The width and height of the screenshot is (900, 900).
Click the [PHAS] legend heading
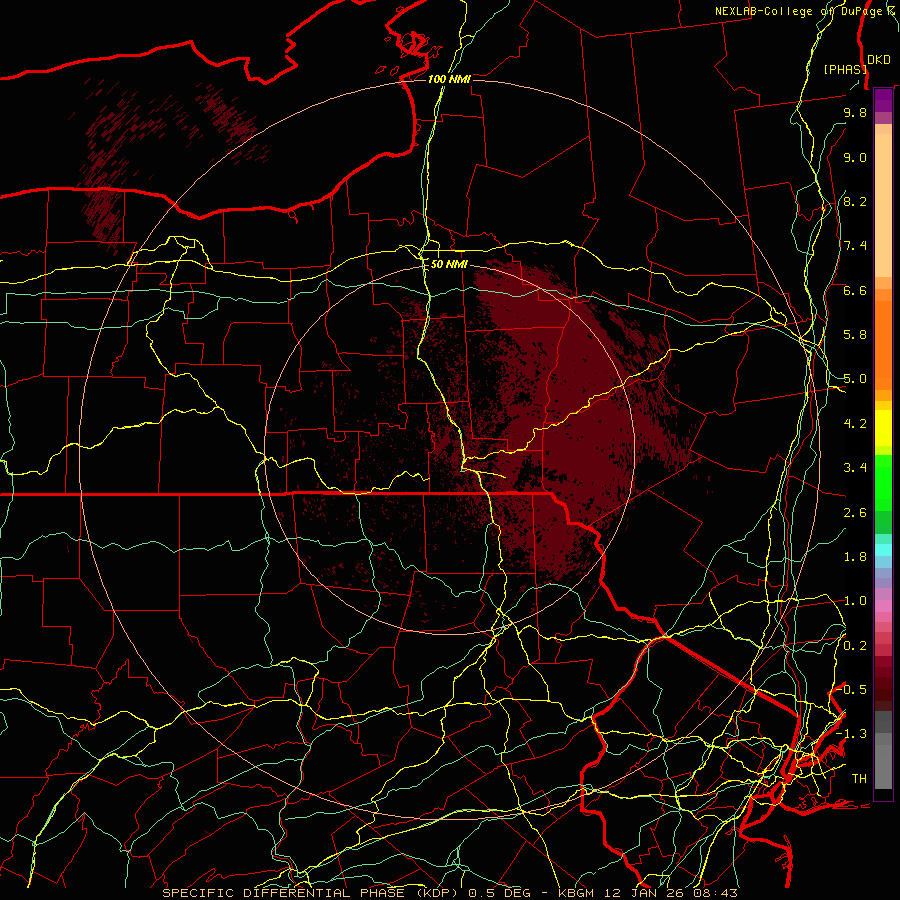[x=845, y=69]
